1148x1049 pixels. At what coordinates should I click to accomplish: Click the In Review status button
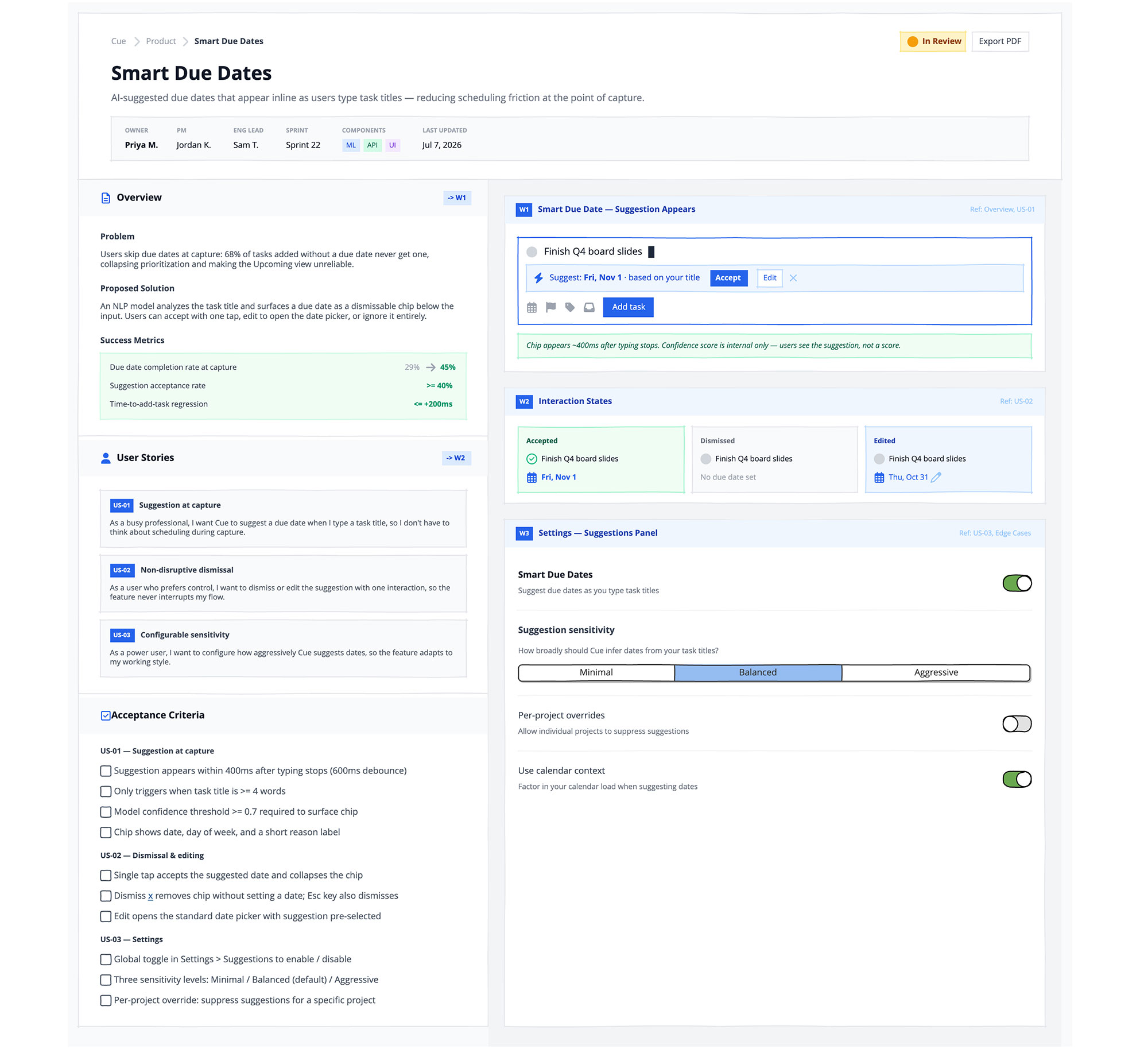933,41
